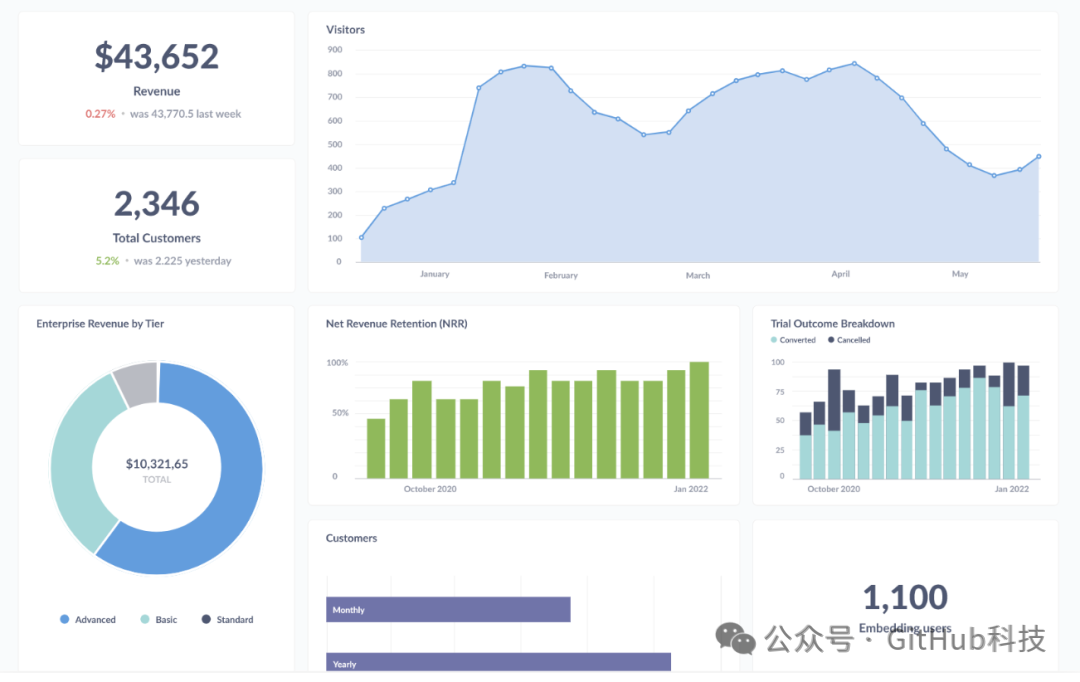Click Jan 2022 under the NRR chart
1080x682 pixels.
[690, 489]
